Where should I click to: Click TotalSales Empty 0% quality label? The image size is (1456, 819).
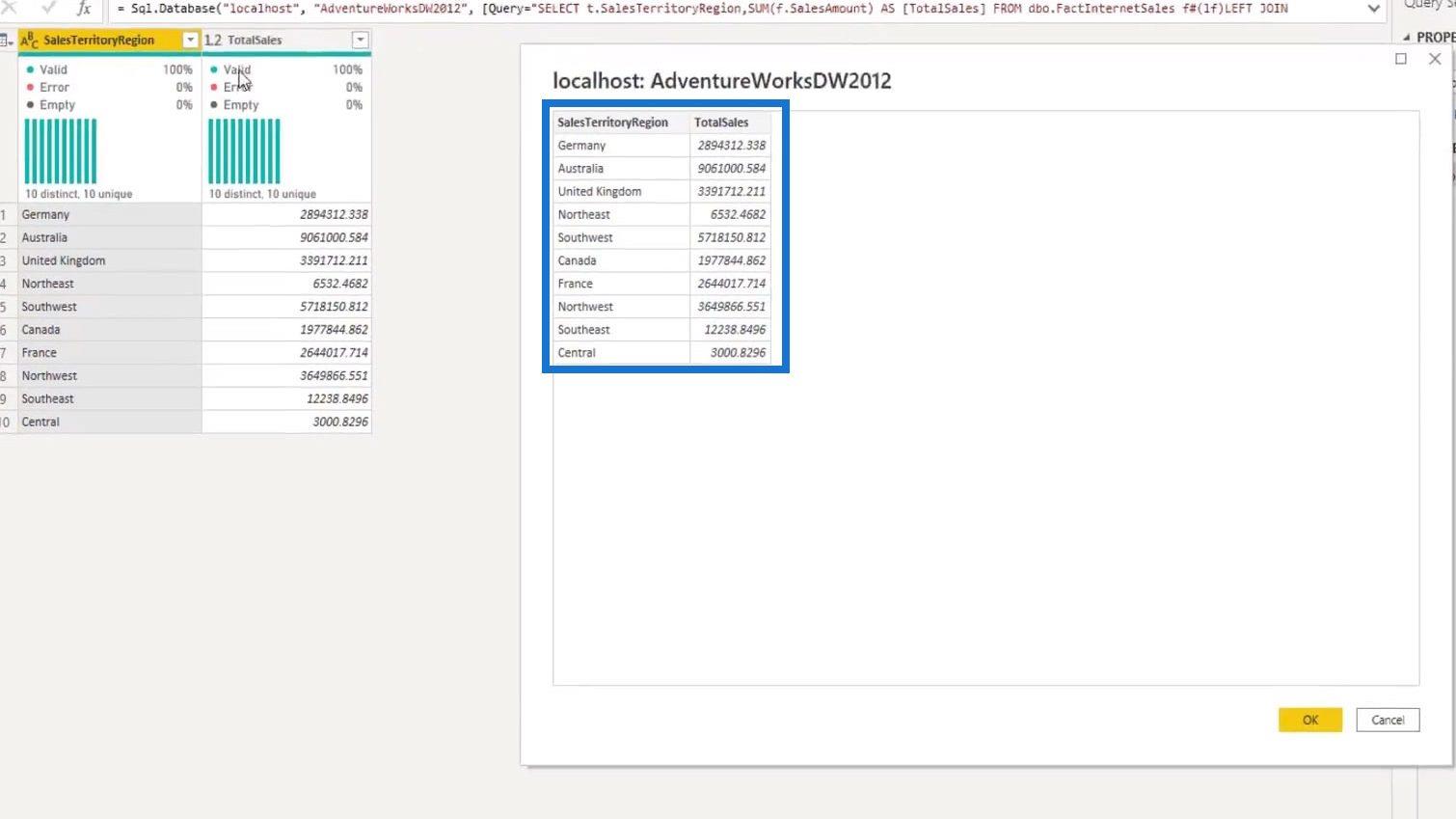coord(286,104)
